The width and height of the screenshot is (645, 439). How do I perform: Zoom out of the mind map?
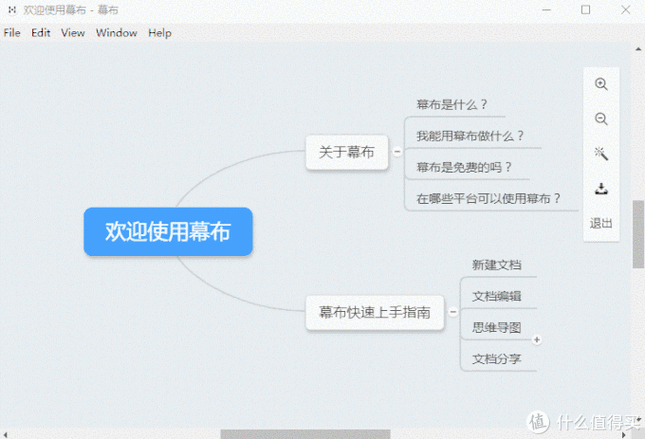tap(601, 119)
